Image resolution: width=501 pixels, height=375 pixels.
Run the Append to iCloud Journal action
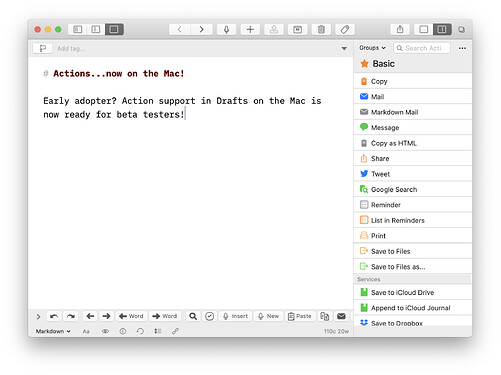pos(413,308)
